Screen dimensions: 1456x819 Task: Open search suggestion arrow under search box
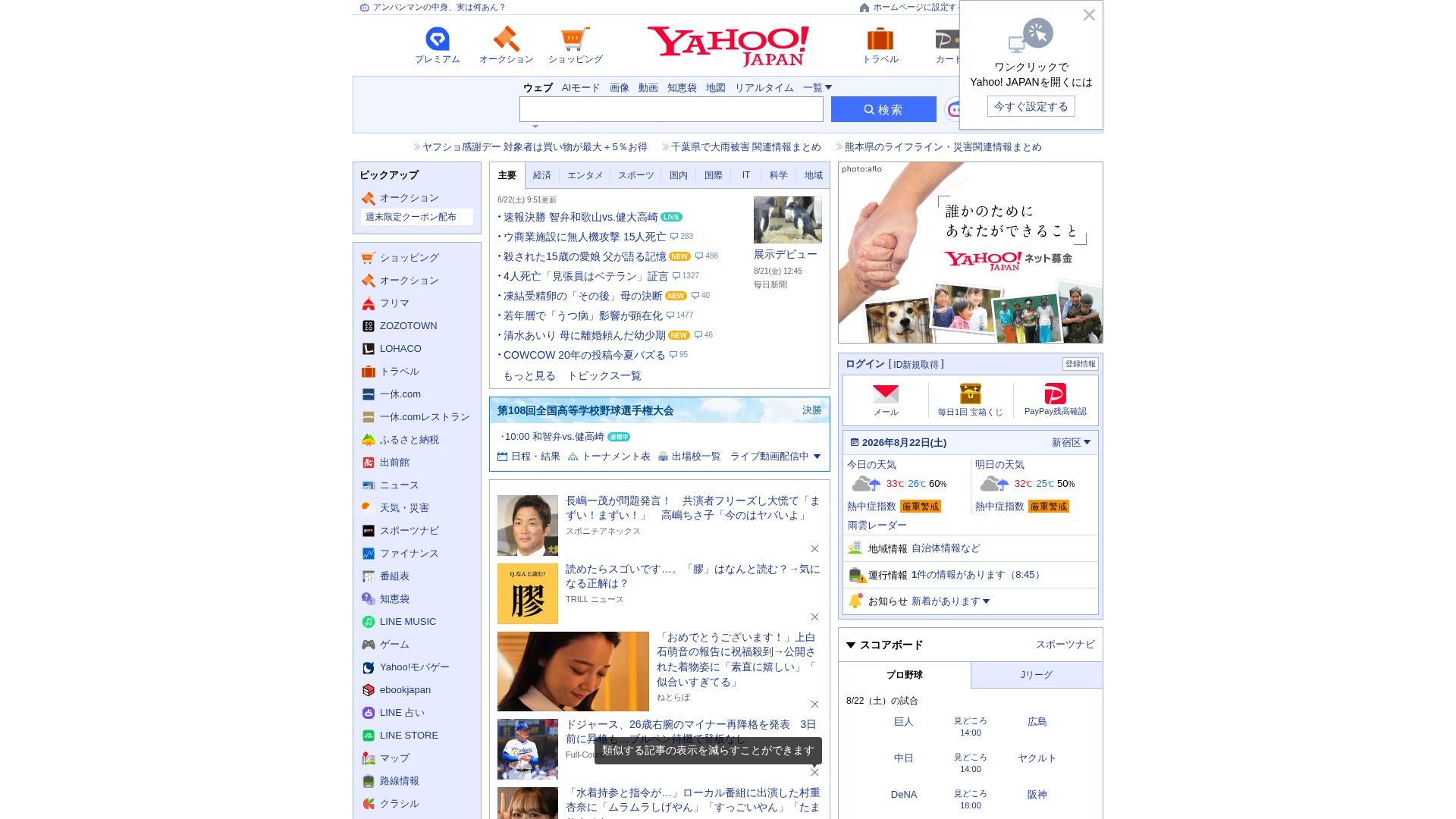(x=535, y=127)
